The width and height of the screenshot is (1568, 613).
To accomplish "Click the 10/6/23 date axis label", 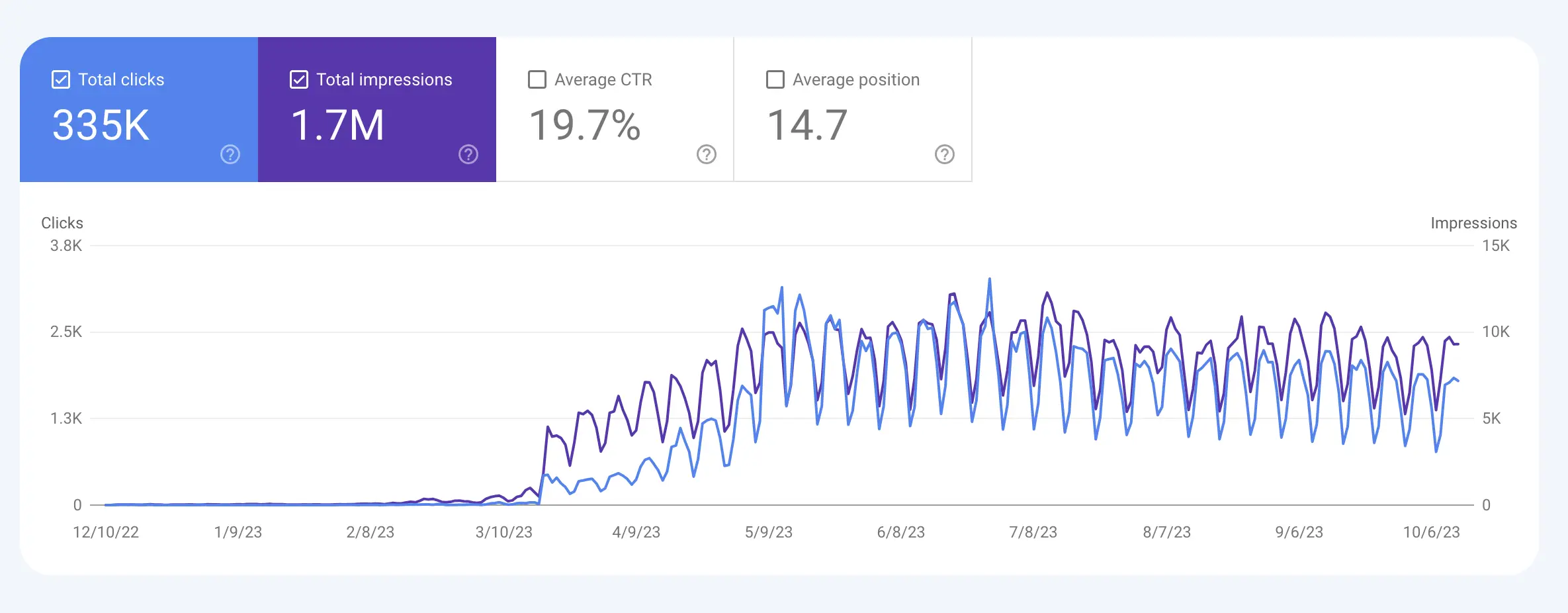I will click(x=1431, y=532).
